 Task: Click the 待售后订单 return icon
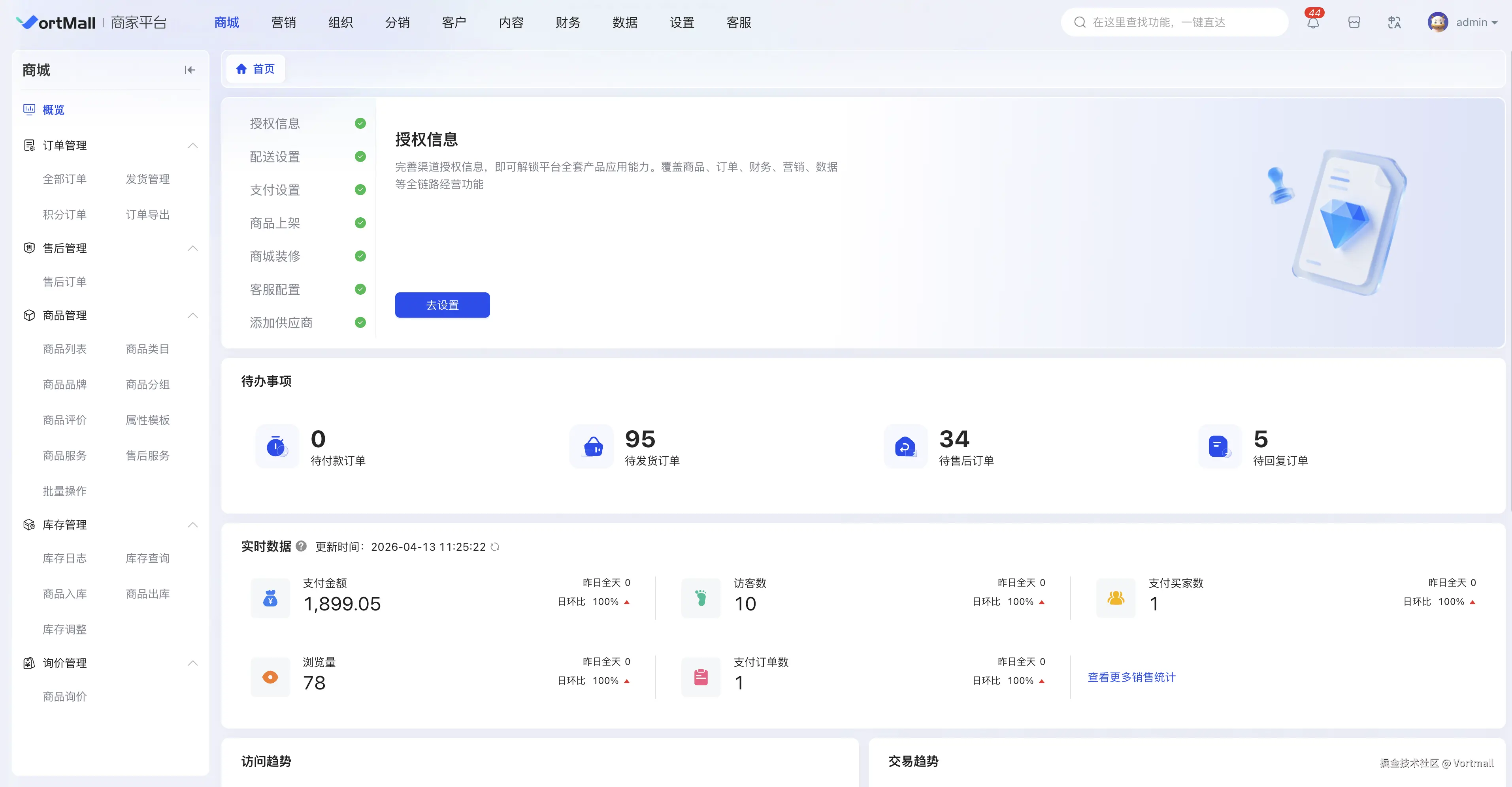905,446
